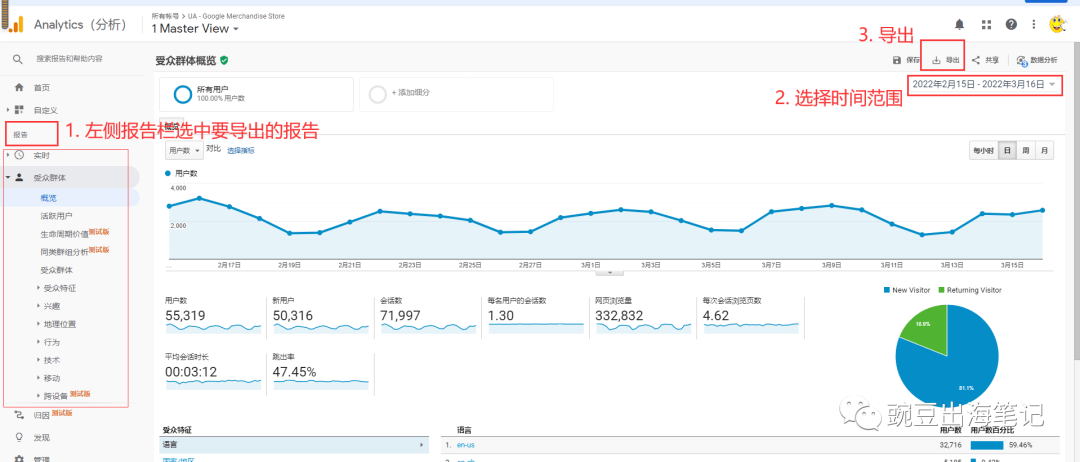Open the home (首页) sidebar icon
The width and height of the screenshot is (1080, 462).
click(19, 88)
